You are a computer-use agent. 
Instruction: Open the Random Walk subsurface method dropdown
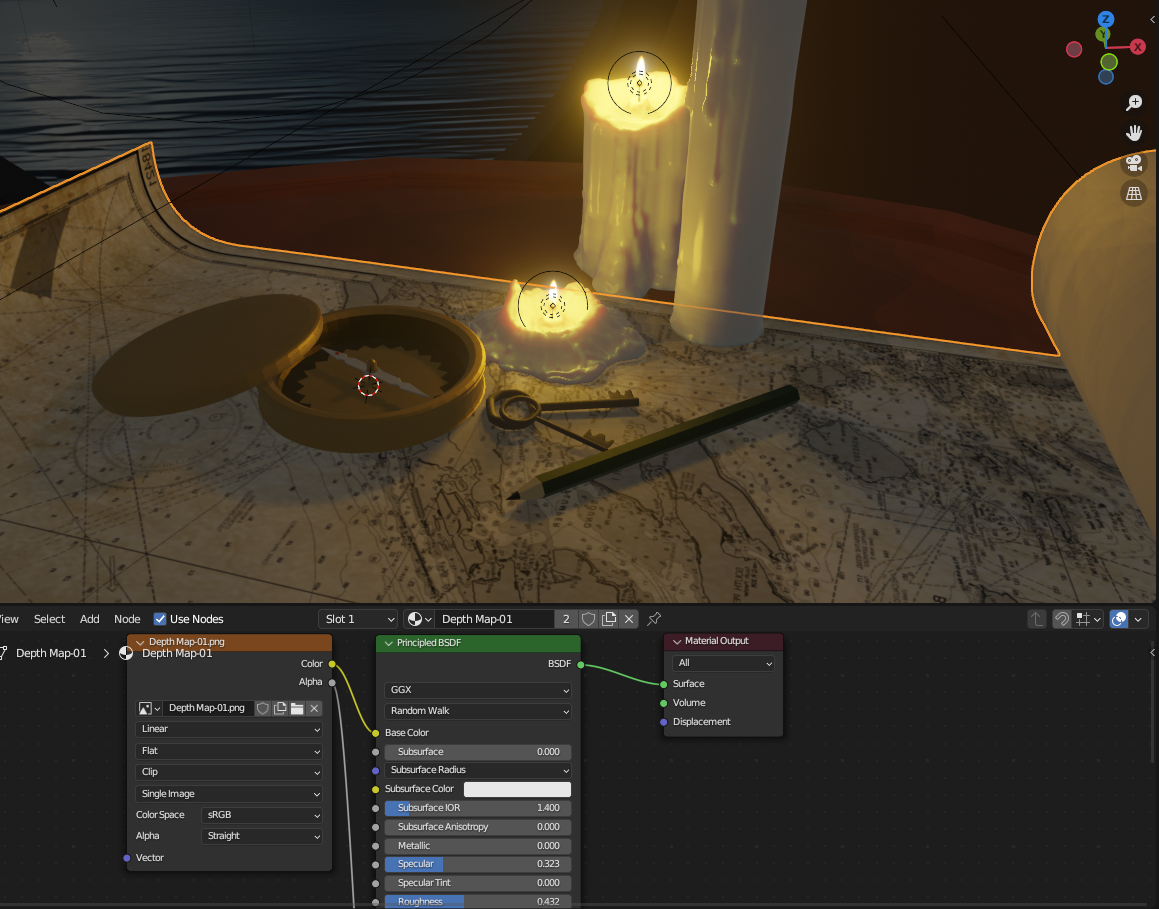point(477,711)
